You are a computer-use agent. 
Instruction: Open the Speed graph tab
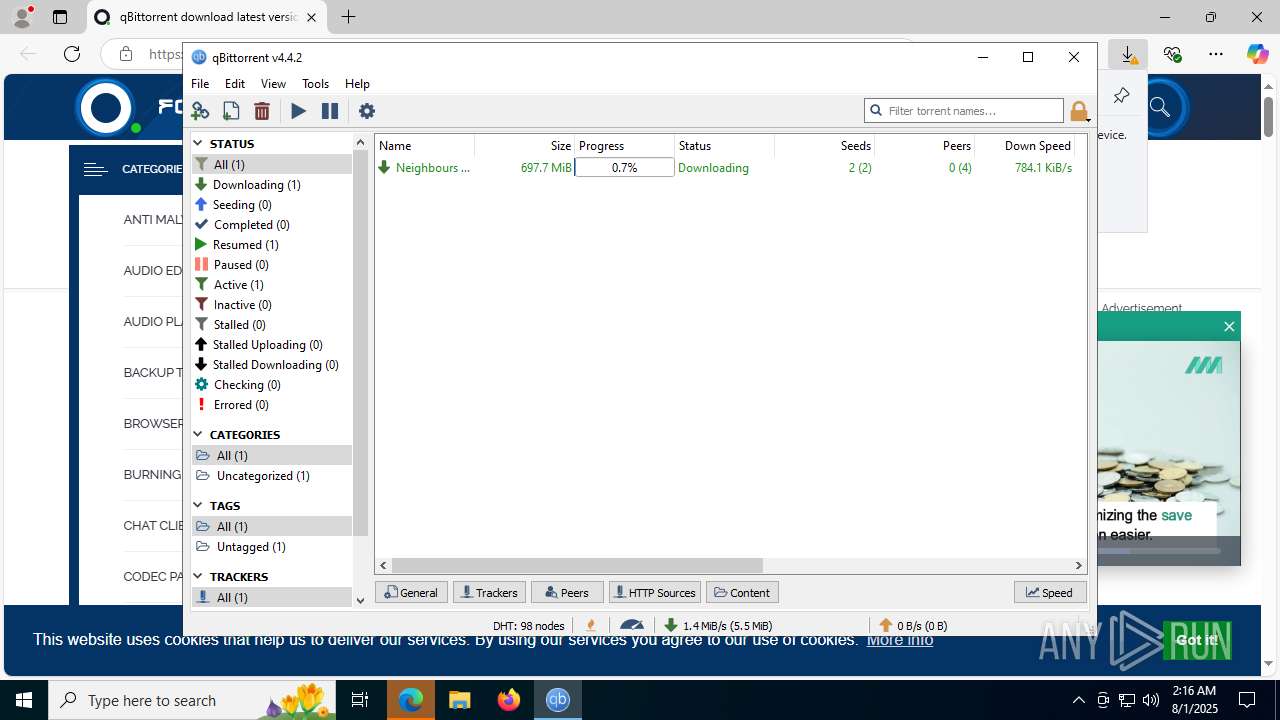1050,592
